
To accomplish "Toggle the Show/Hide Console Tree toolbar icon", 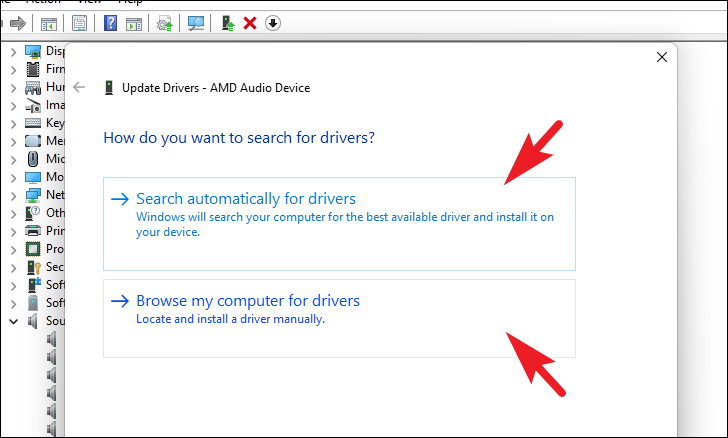I will 49,24.
